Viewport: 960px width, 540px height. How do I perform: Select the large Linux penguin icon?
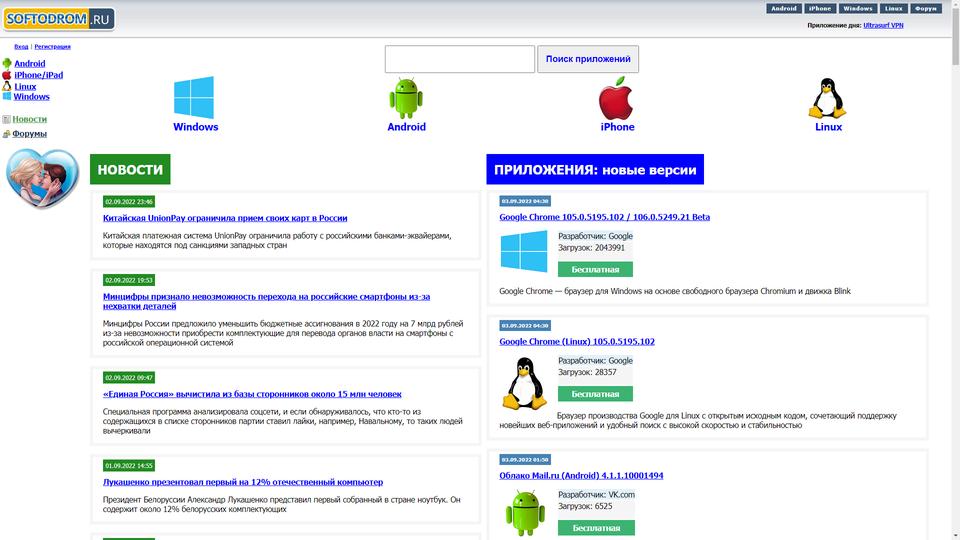828,98
